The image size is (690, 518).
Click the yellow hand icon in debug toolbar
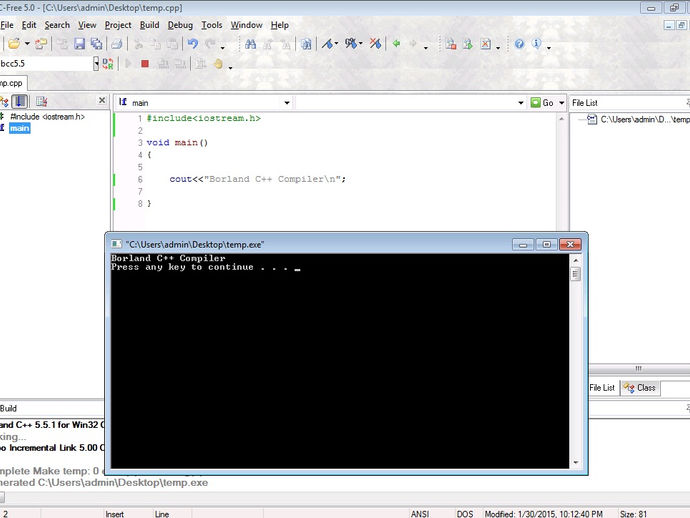coord(218,64)
